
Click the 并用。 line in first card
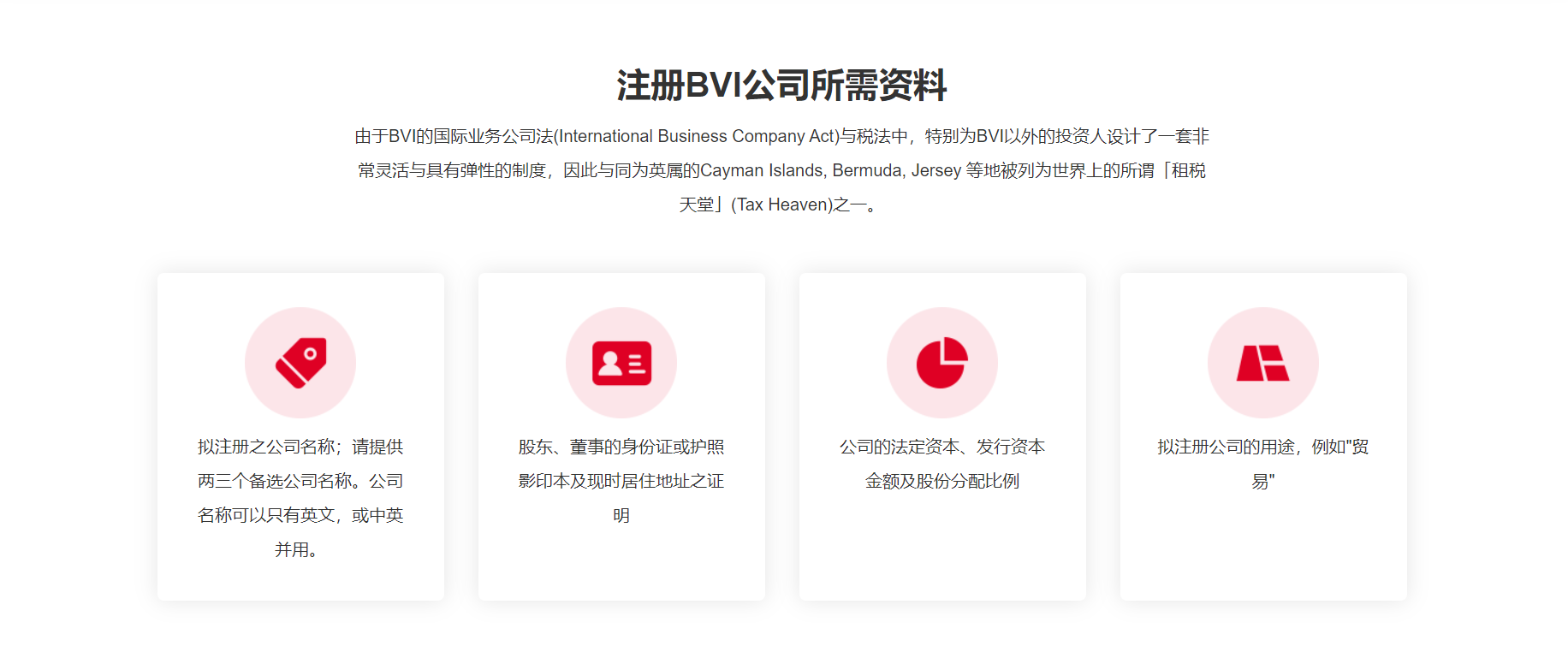coord(297,549)
